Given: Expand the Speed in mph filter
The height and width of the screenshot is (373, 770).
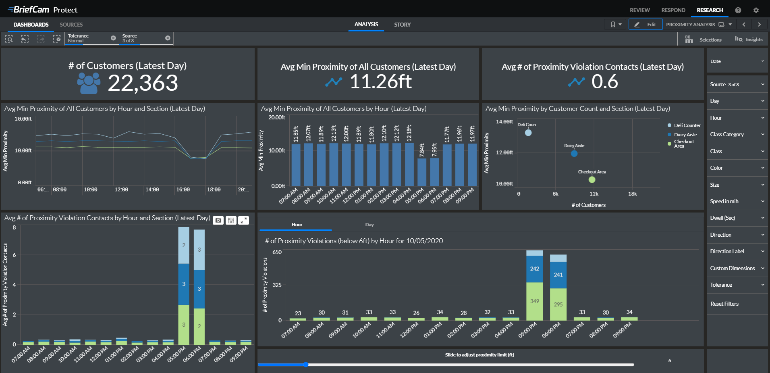Looking at the screenshot, I should (736, 201).
